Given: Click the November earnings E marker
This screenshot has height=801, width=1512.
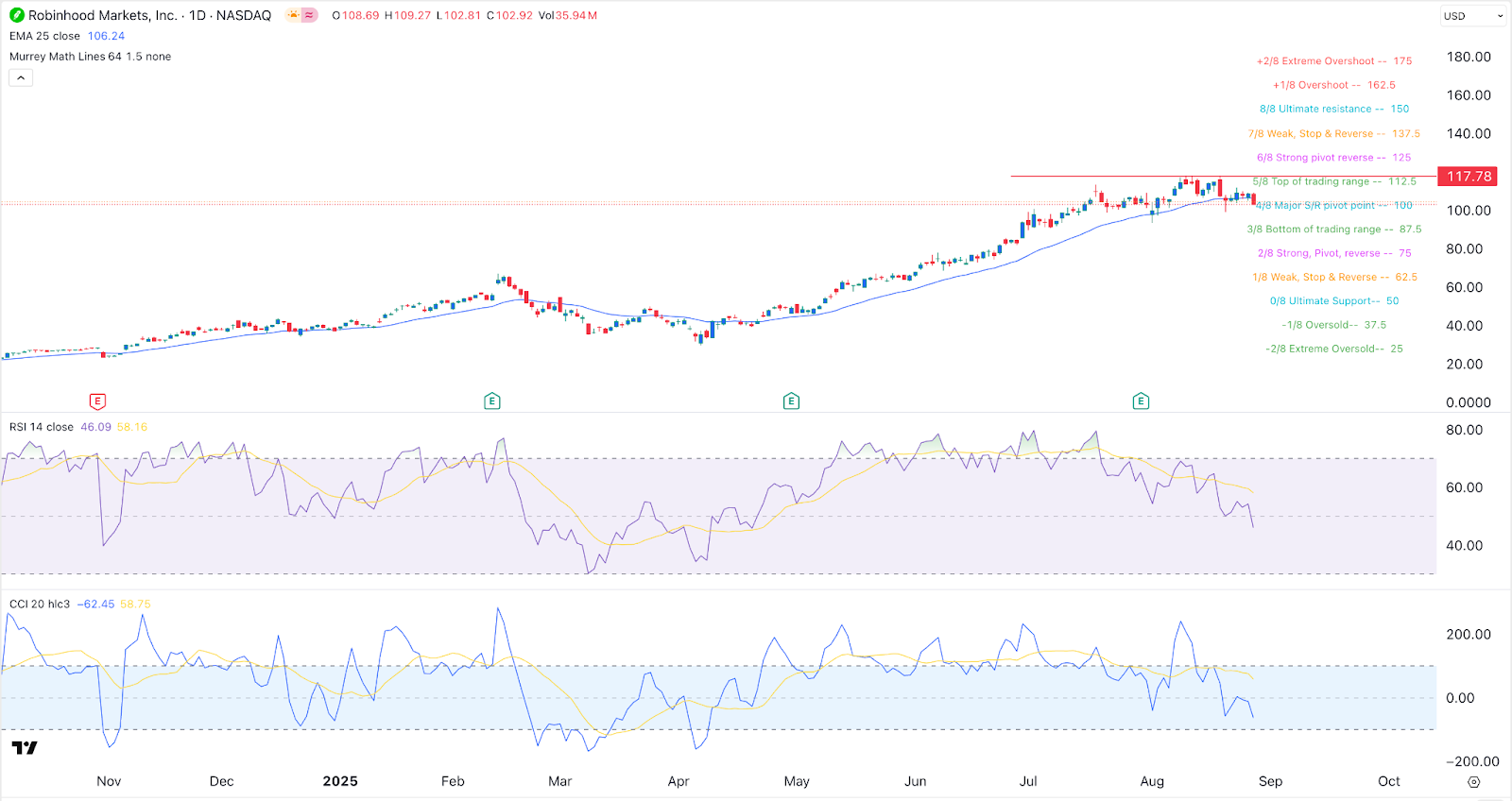Looking at the screenshot, I should (97, 401).
